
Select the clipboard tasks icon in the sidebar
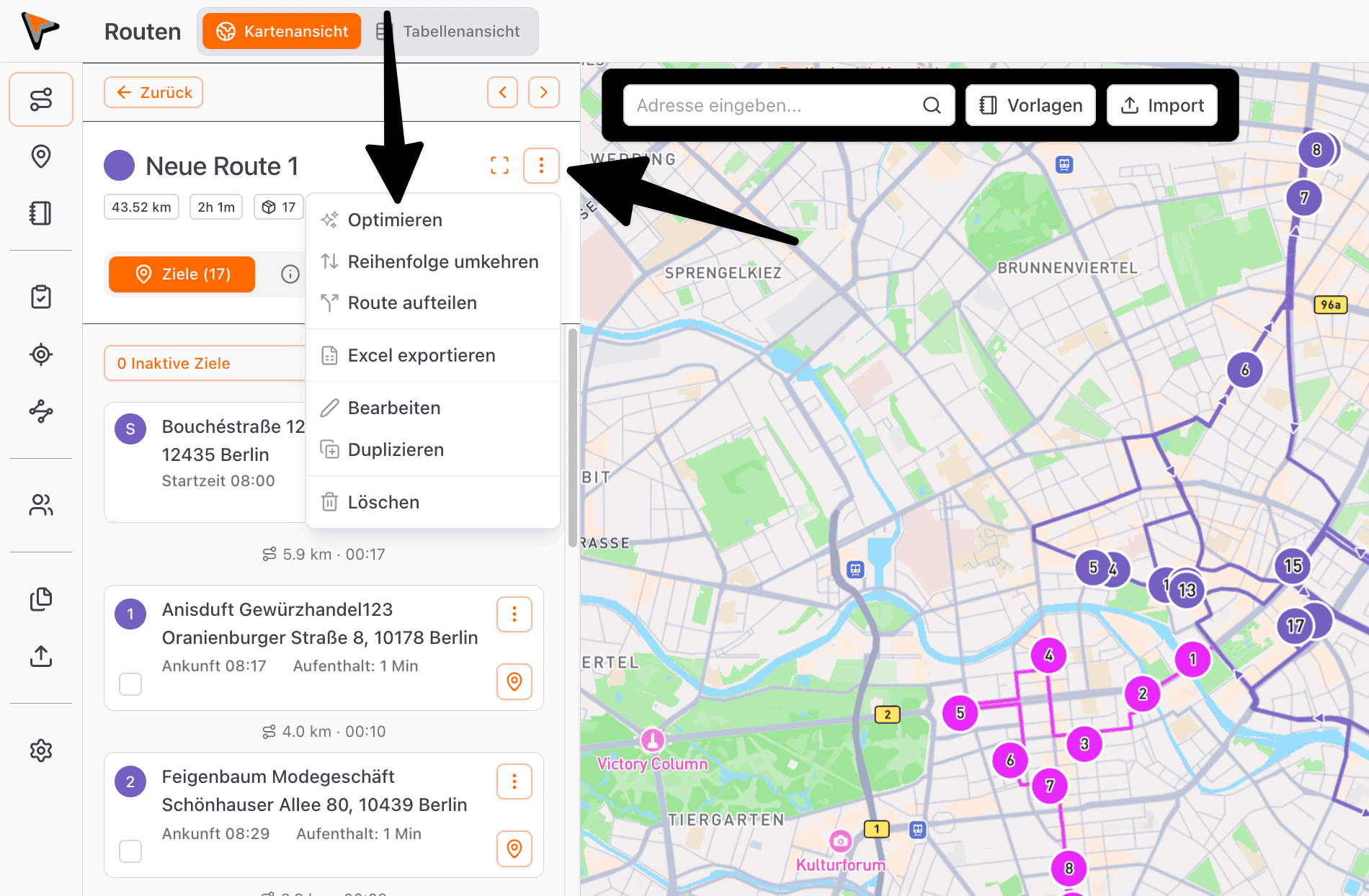click(x=41, y=296)
